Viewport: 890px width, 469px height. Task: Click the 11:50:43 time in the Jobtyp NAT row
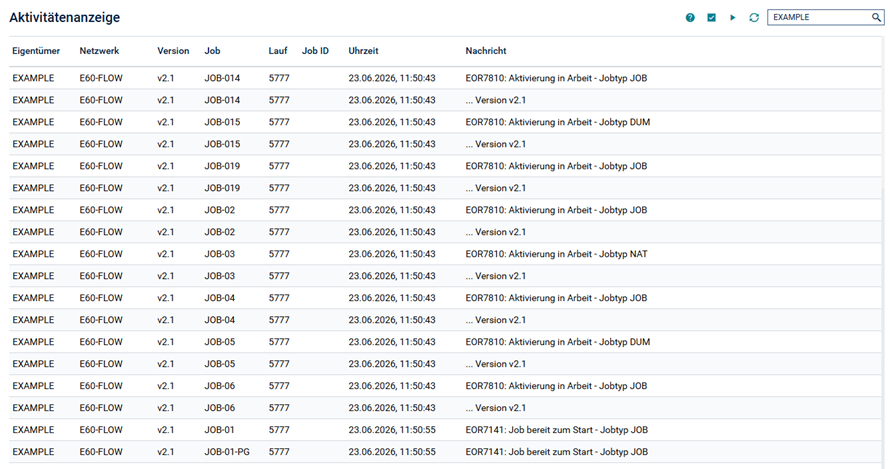pyautogui.click(x=392, y=254)
